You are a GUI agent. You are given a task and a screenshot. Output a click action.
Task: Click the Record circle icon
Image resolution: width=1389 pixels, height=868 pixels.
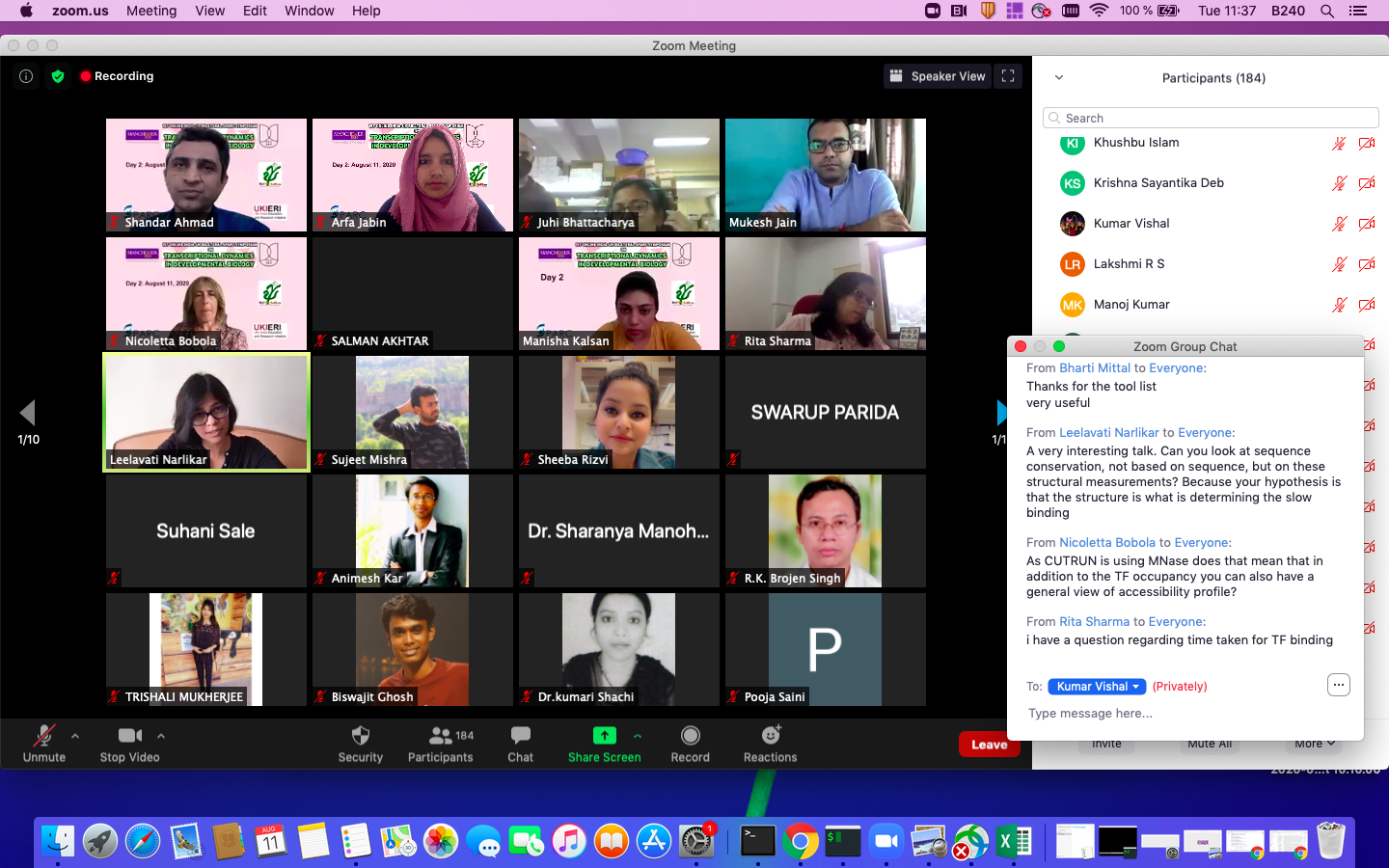(x=690, y=737)
